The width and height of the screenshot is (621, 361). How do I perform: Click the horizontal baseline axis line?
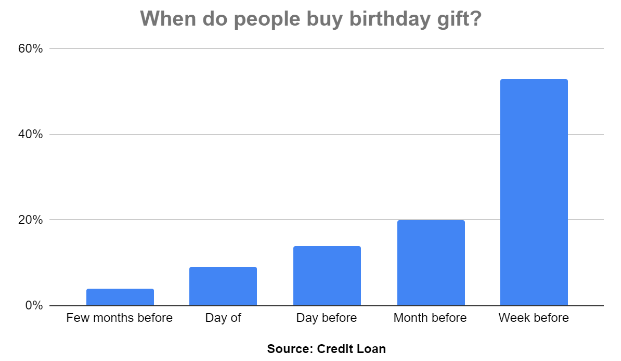click(327, 306)
